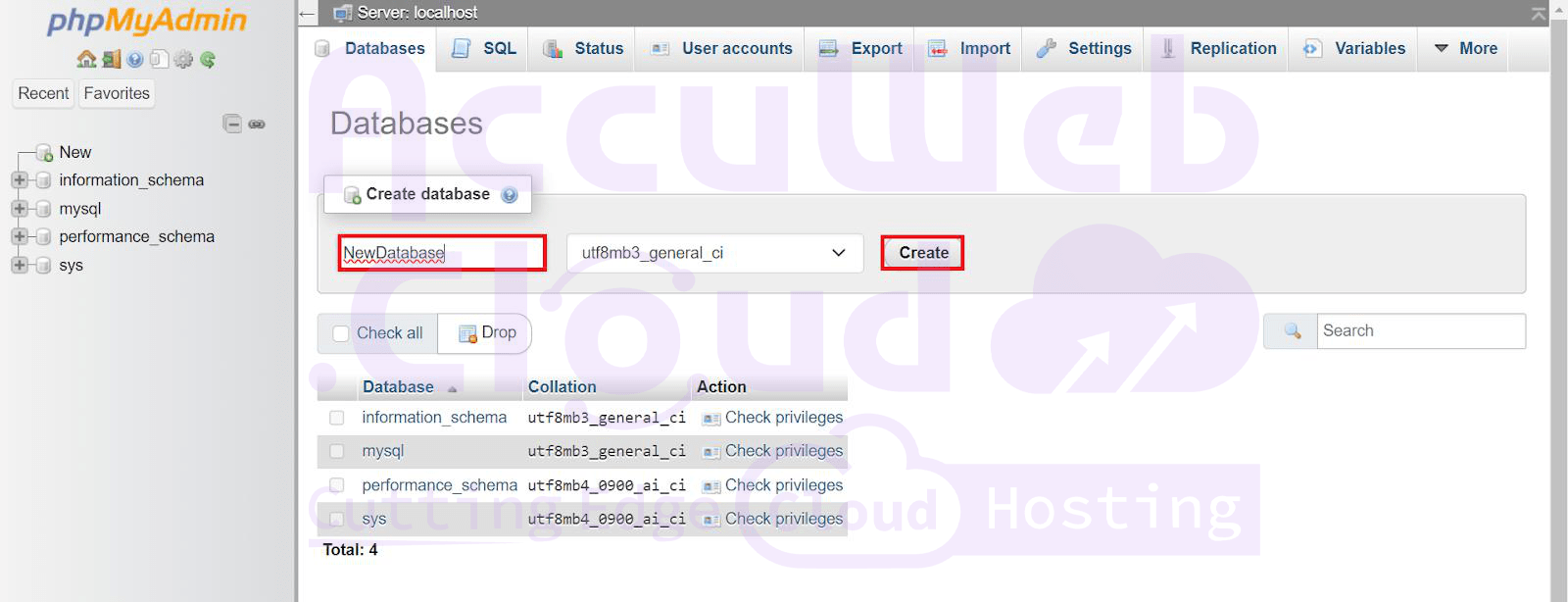Click the page vertical scrollbar
This screenshot has width=1568, height=602.
point(1558,294)
